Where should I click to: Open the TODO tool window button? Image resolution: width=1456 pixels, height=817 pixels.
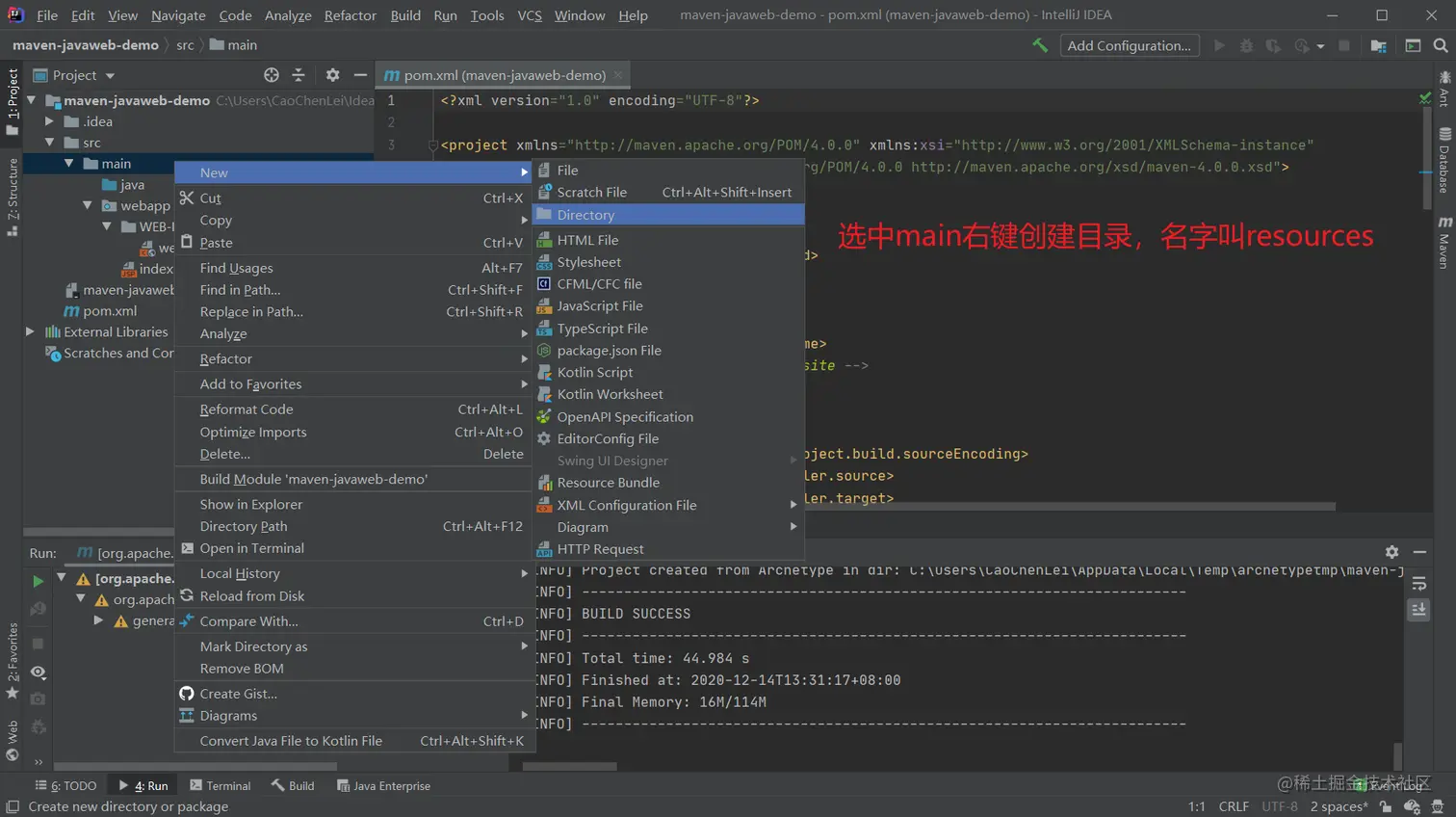[x=65, y=786]
